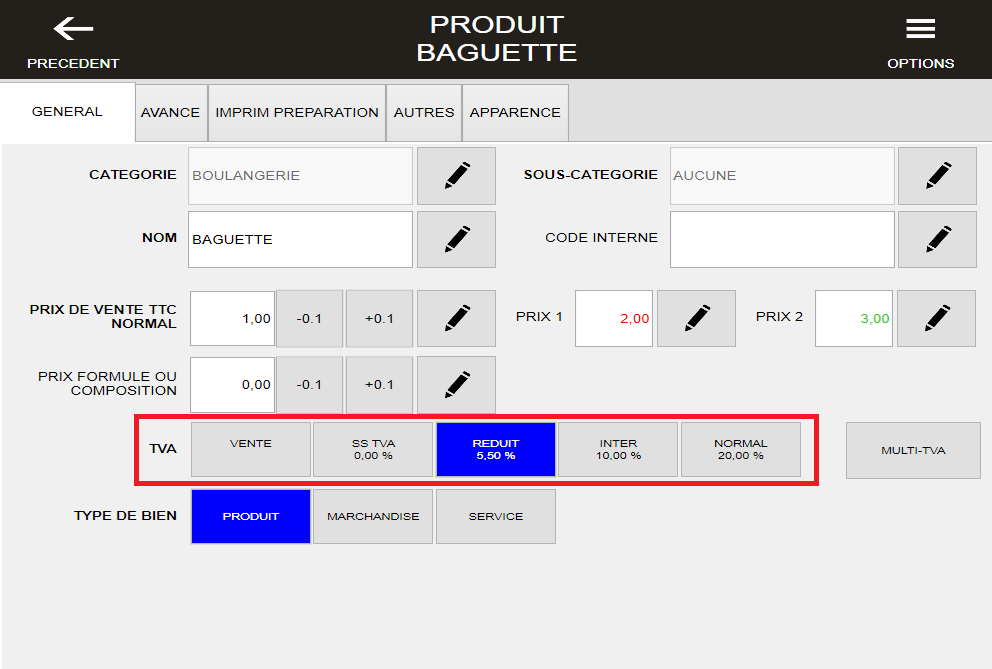Set type de bien to MARCHANDISE
Viewport: 992px width, 669px height.
pyautogui.click(x=373, y=516)
